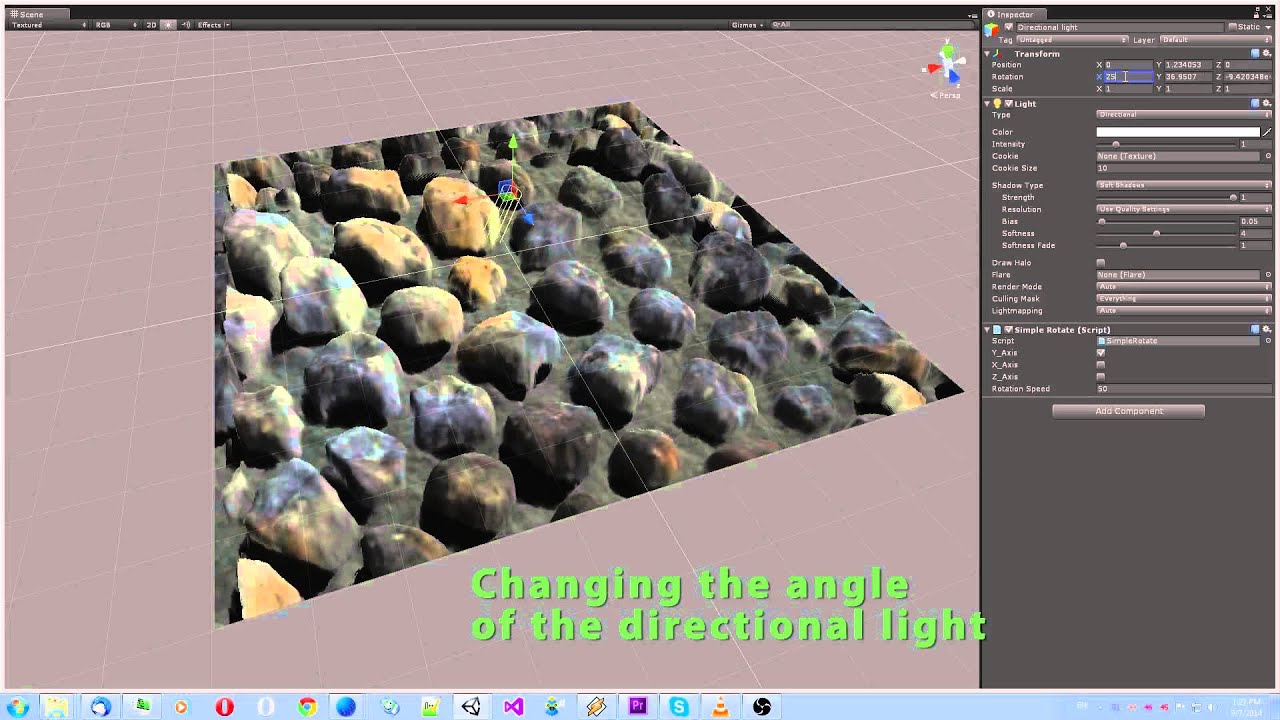Toggle scene audio speaker icon
This screenshot has height=720, width=1280.
click(x=186, y=24)
